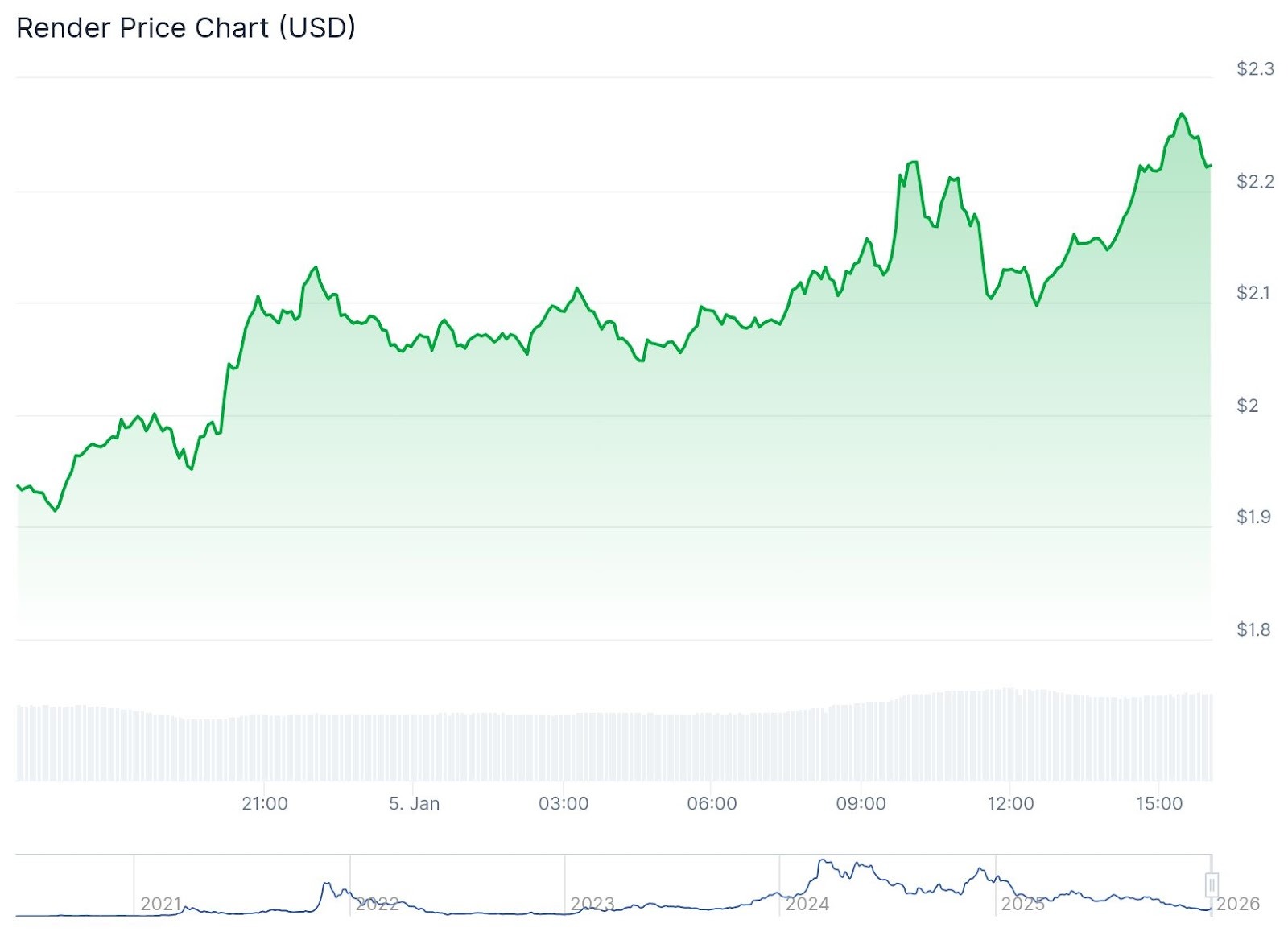Select the 03:00 time axis label
Image resolution: width=1288 pixels, height=940 pixels.
[x=563, y=803]
